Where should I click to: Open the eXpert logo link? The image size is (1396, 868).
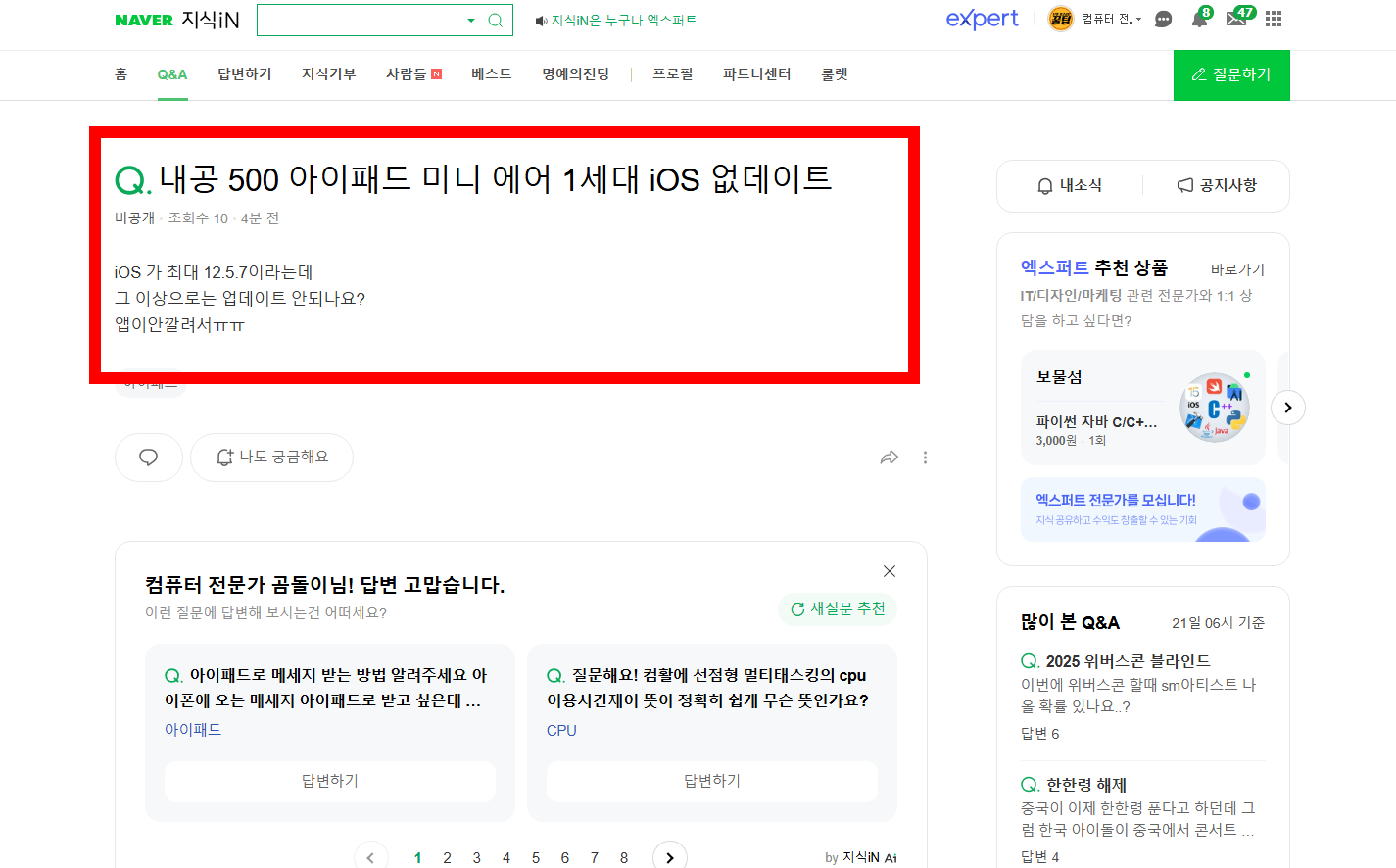pyautogui.click(x=982, y=19)
